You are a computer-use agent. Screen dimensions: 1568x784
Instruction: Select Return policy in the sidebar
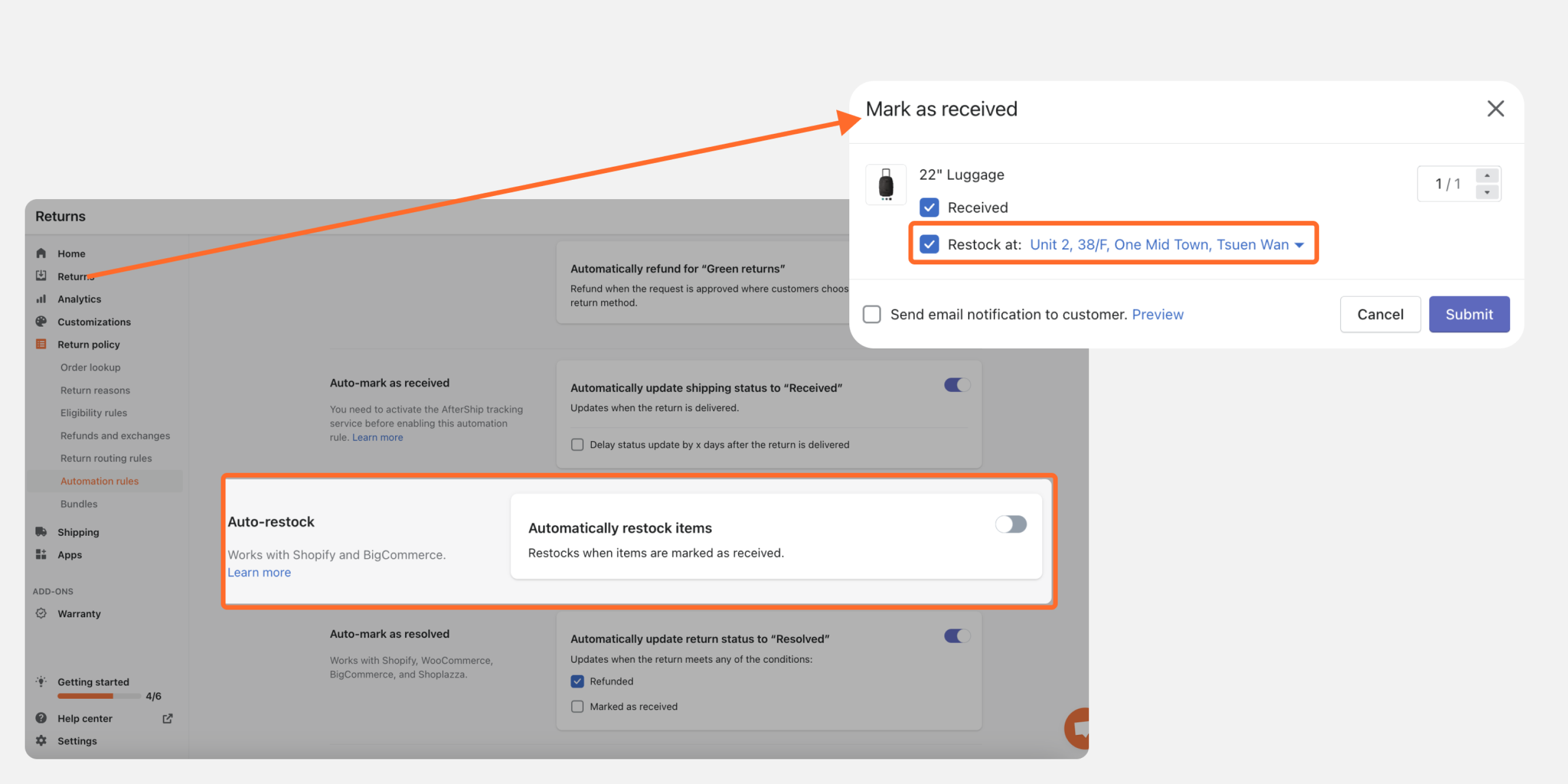[x=88, y=344]
